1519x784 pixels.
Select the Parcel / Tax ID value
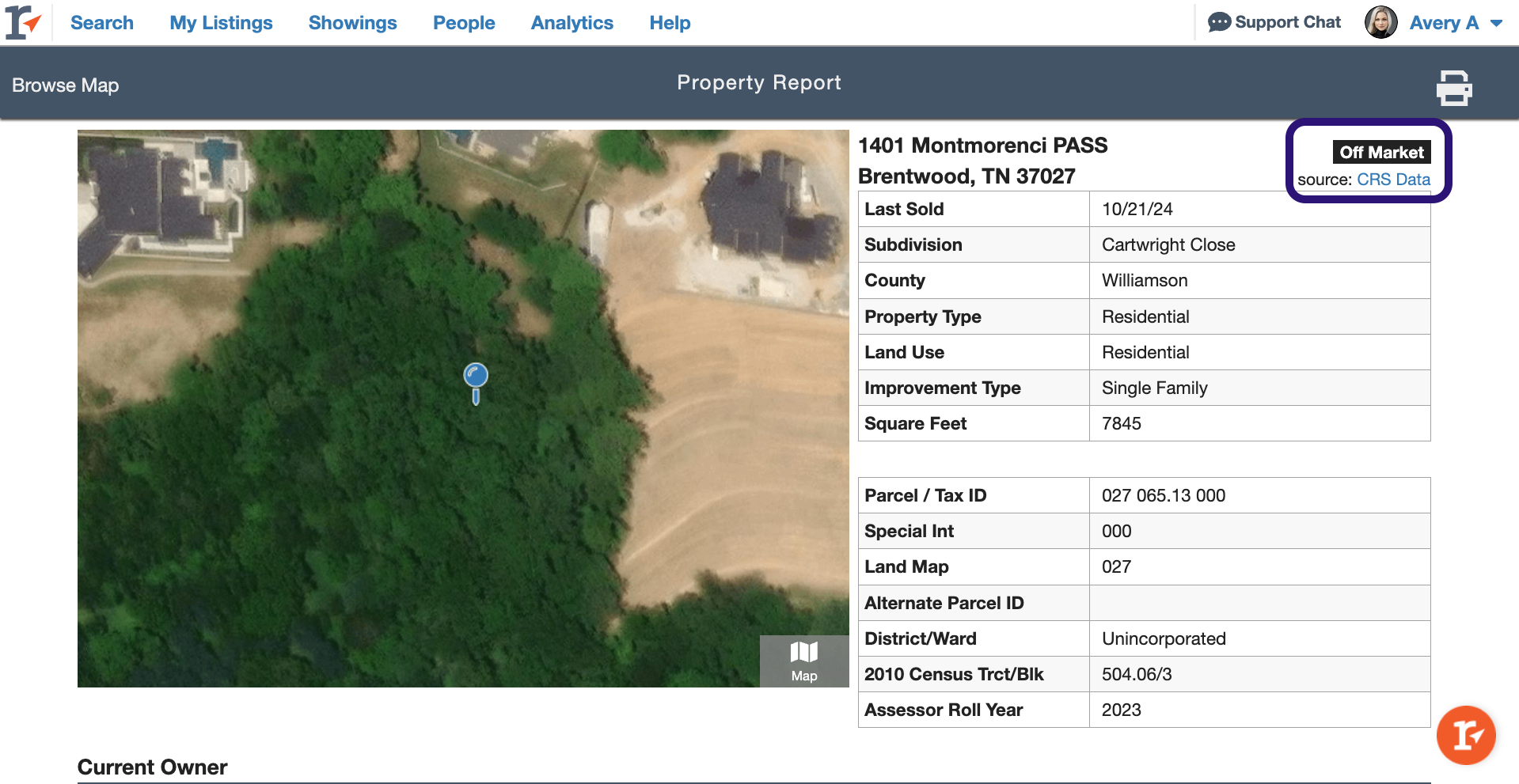pyautogui.click(x=1163, y=495)
